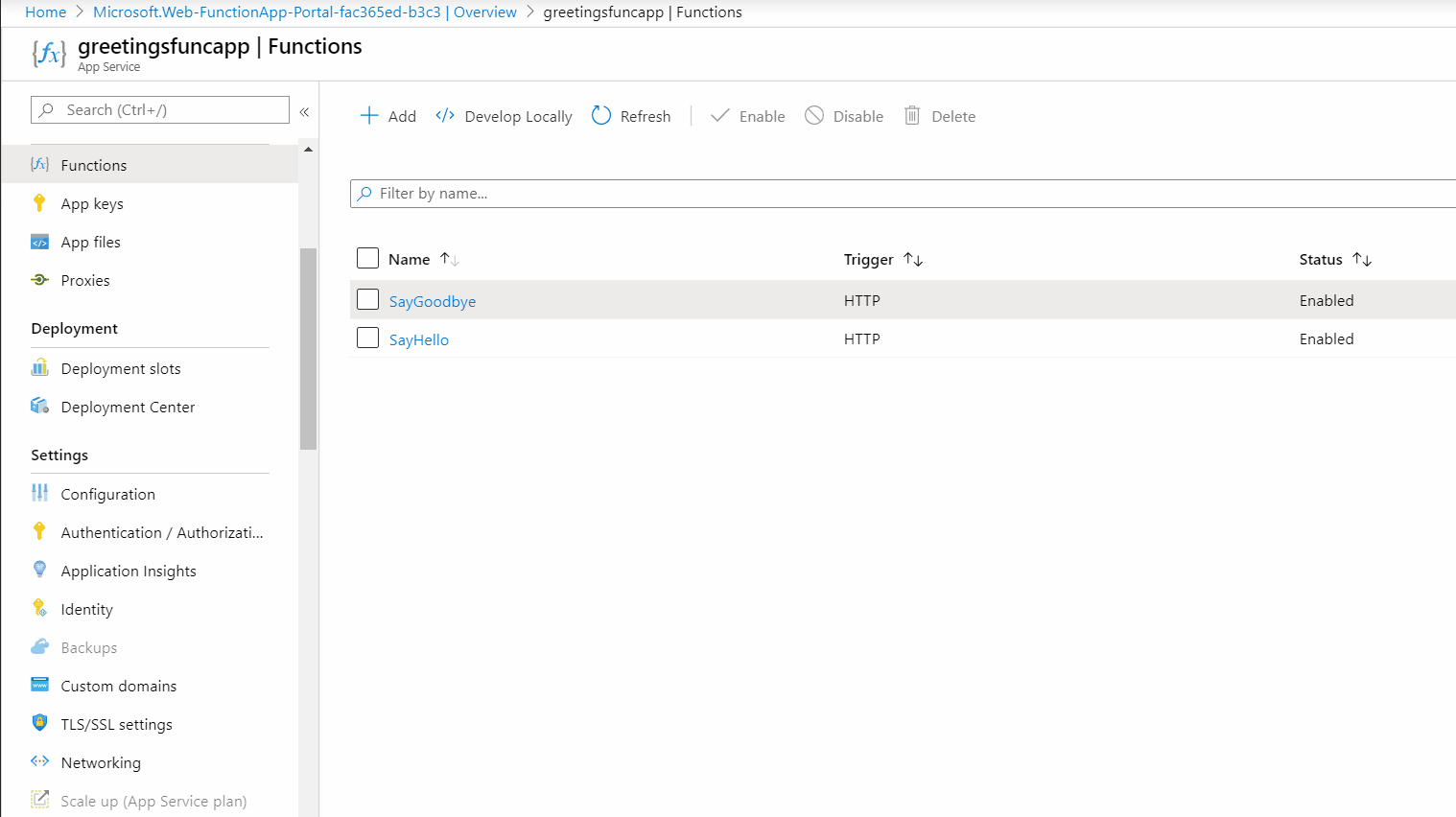Click the Disable circle-slash icon
The image size is (1456, 817).
[x=814, y=116]
